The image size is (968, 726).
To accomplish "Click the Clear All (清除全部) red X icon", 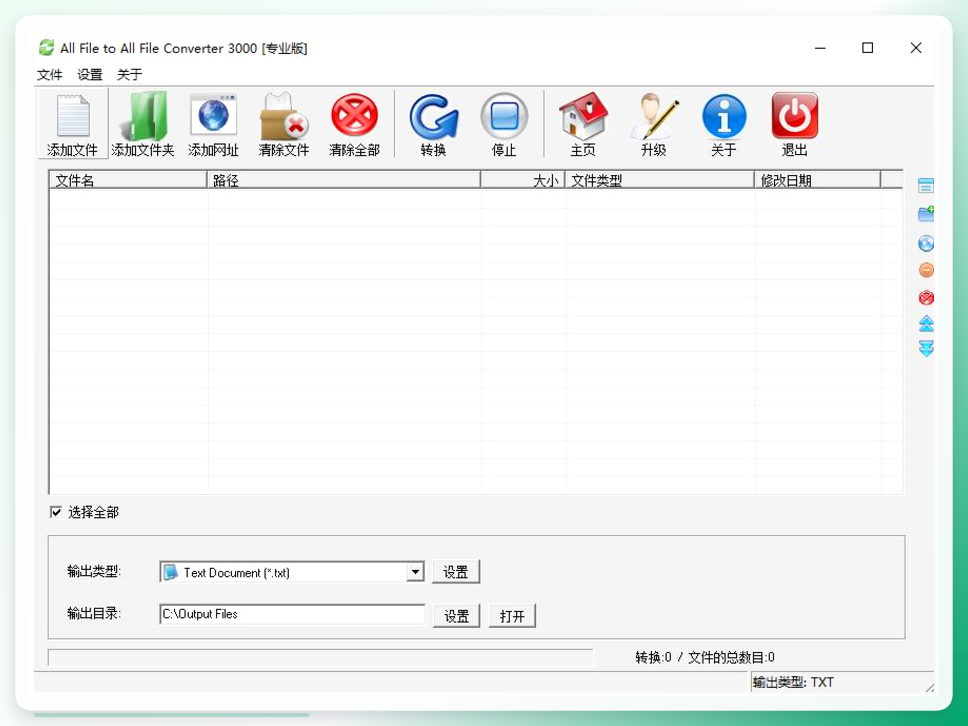I will click(354, 115).
